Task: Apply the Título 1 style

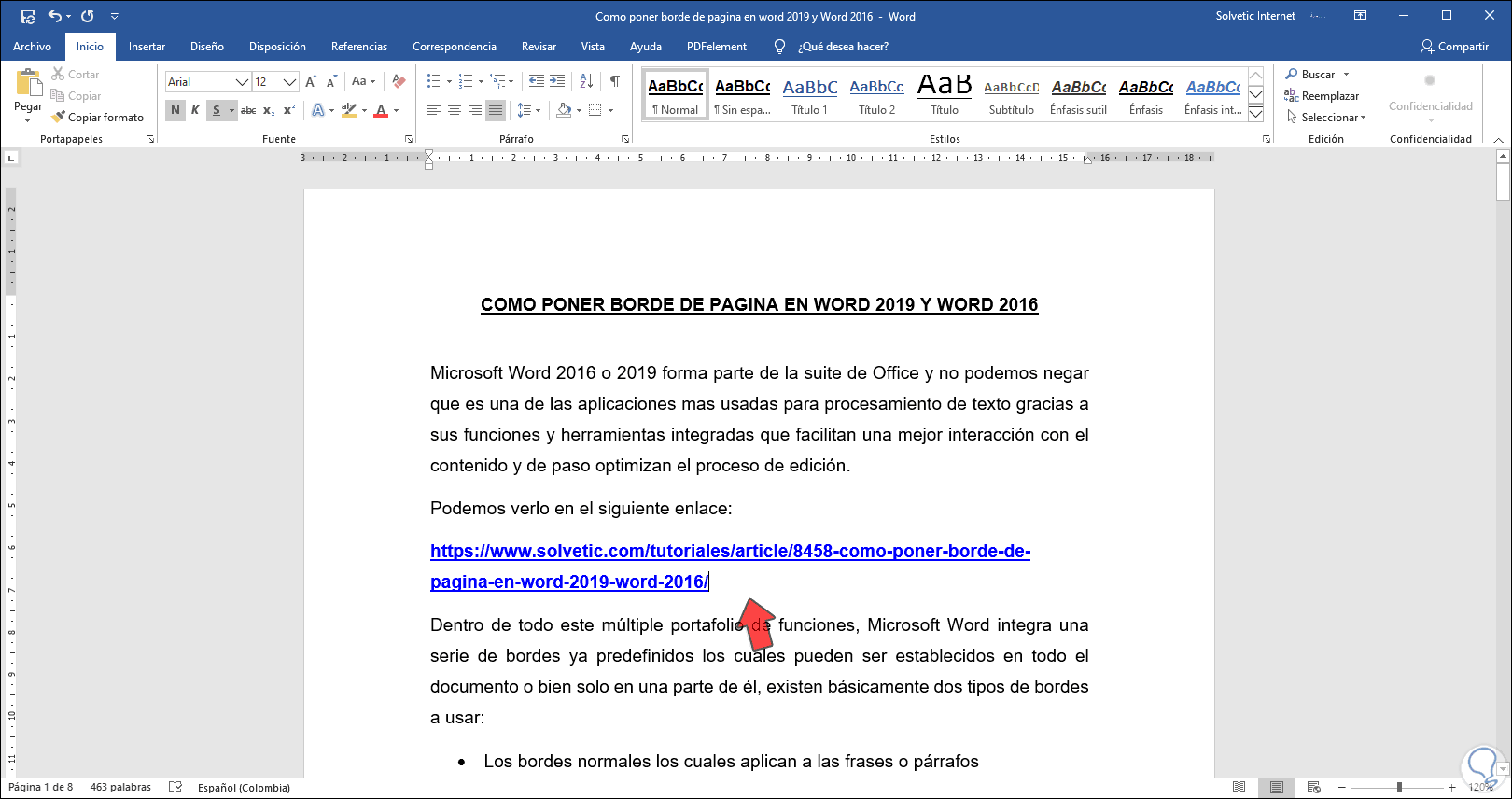Action: pos(809,96)
